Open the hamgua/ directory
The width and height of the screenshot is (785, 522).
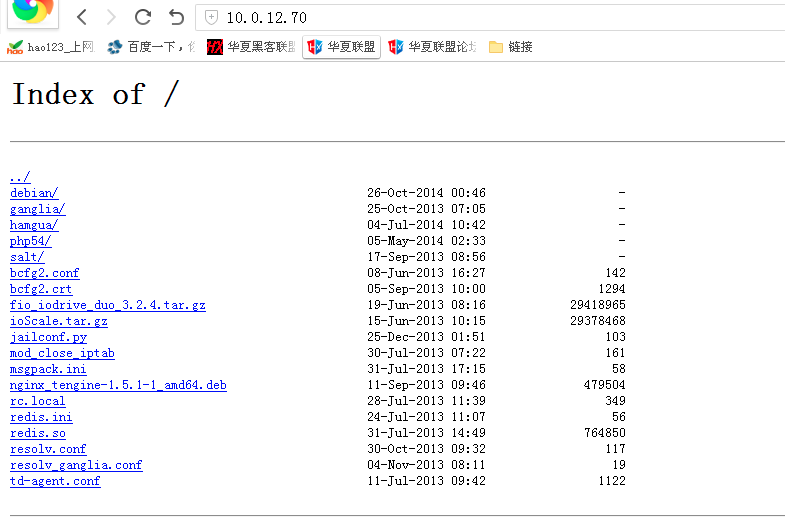(x=34, y=225)
